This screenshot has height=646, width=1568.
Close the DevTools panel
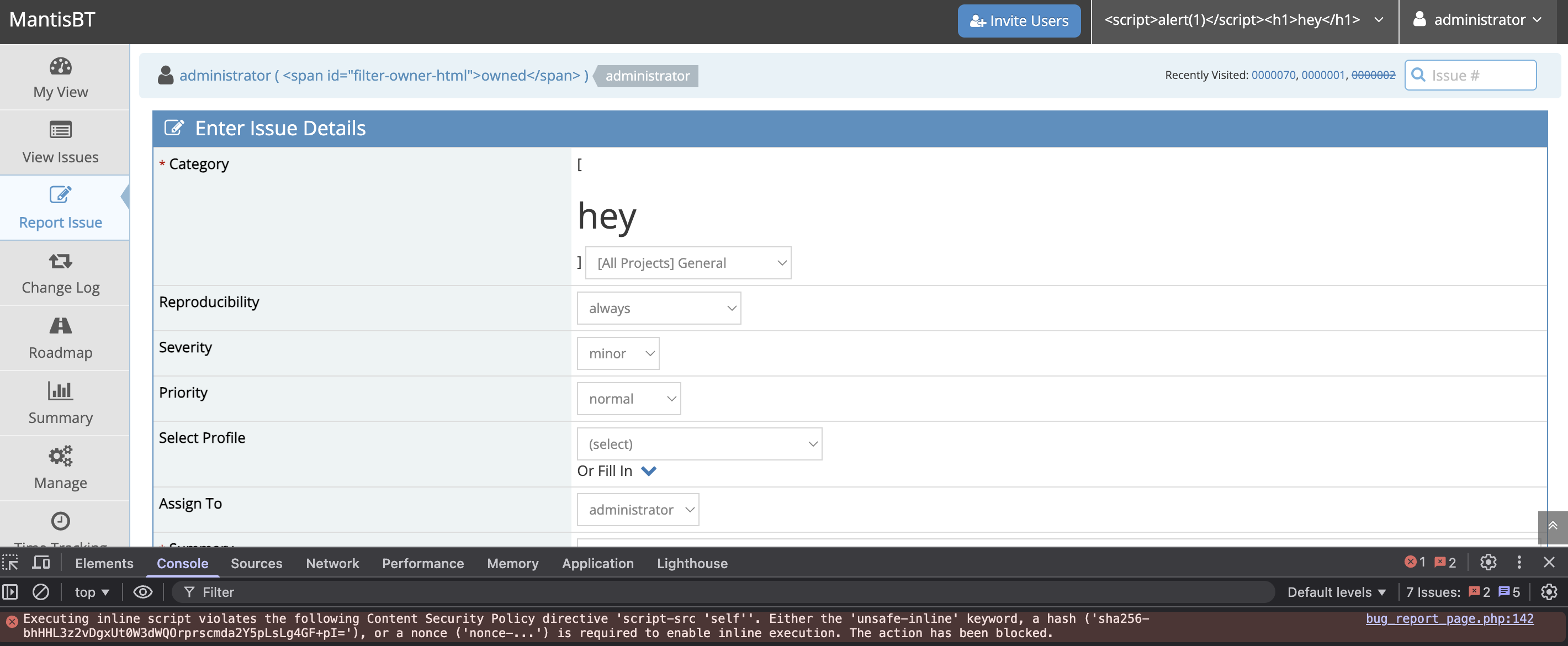pos(1549,563)
